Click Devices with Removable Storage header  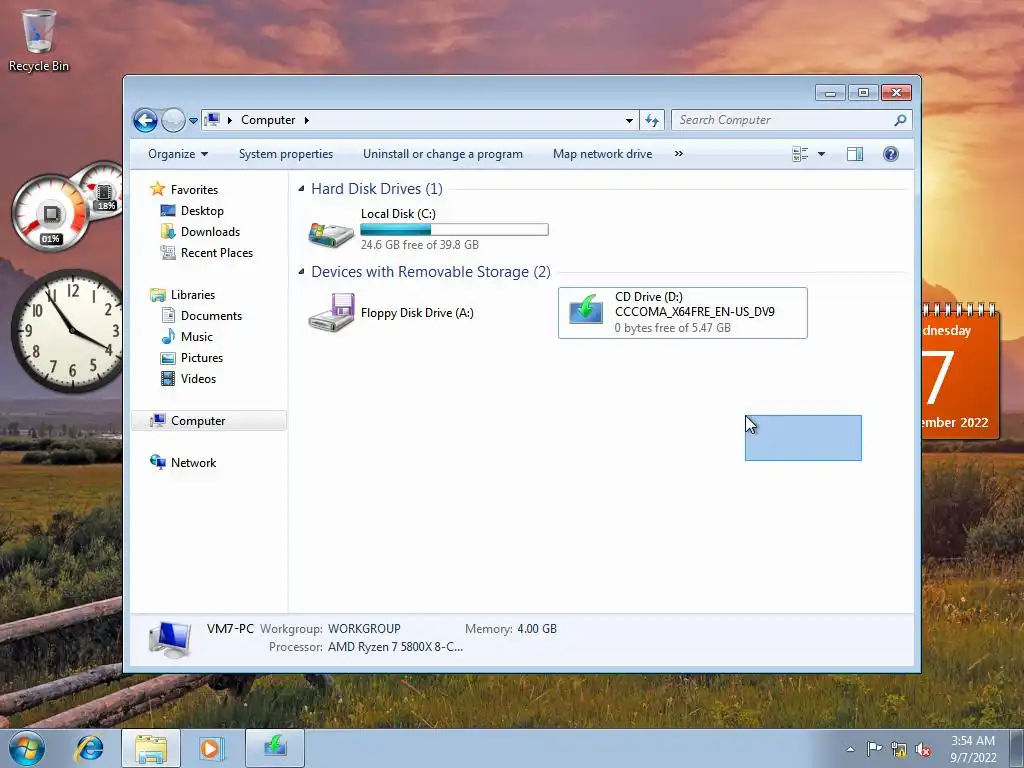click(430, 272)
